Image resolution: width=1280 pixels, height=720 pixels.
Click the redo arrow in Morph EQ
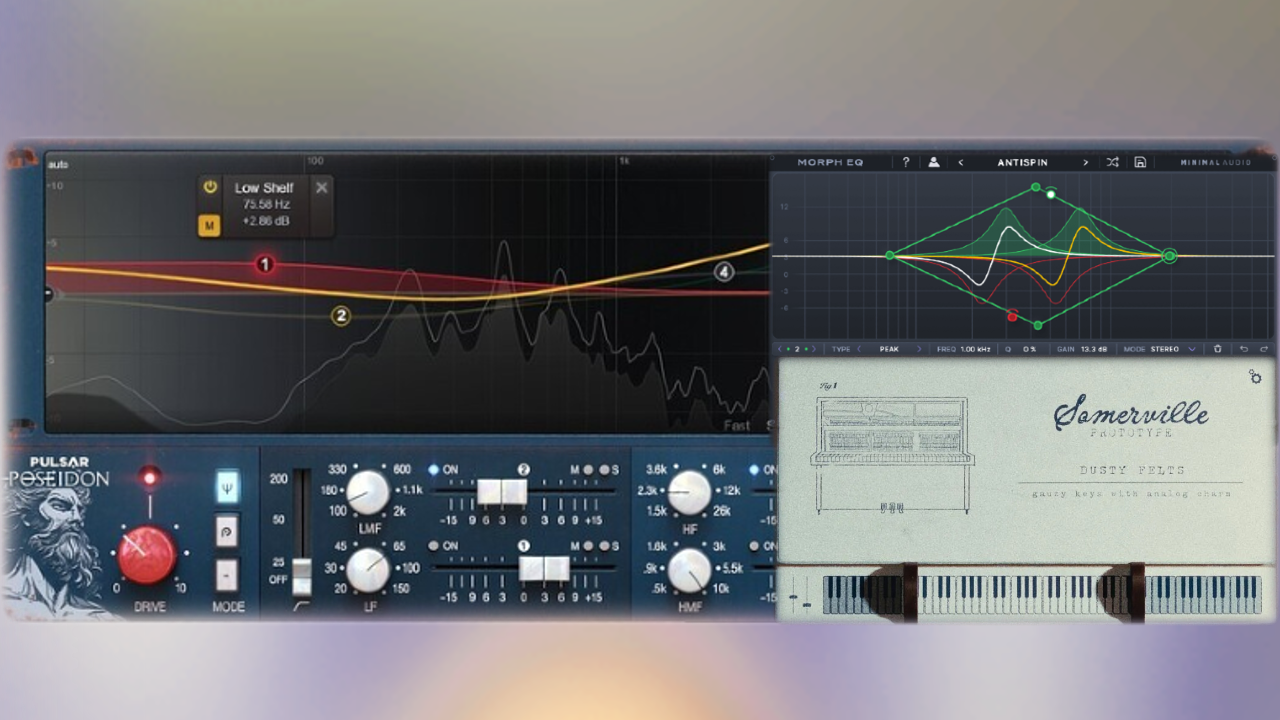click(x=1264, y=349)
